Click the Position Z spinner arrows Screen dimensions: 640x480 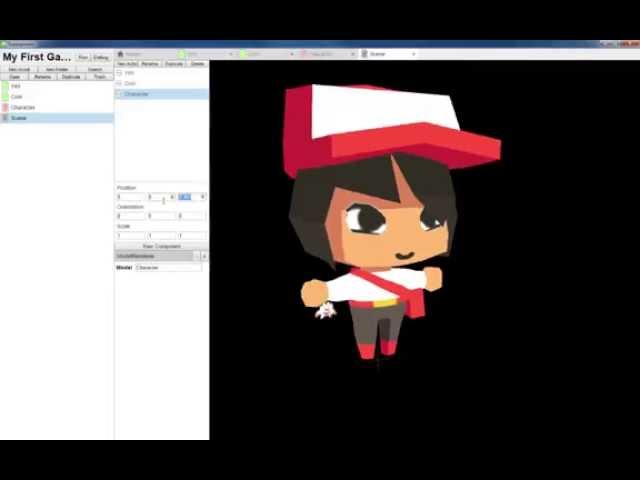(203, 197)
